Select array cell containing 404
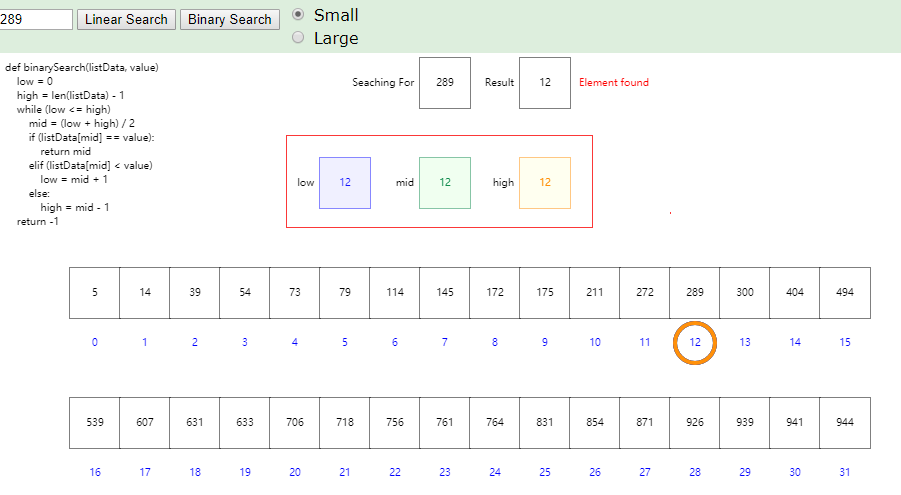901x495 pixels. [x=795, y=293]
